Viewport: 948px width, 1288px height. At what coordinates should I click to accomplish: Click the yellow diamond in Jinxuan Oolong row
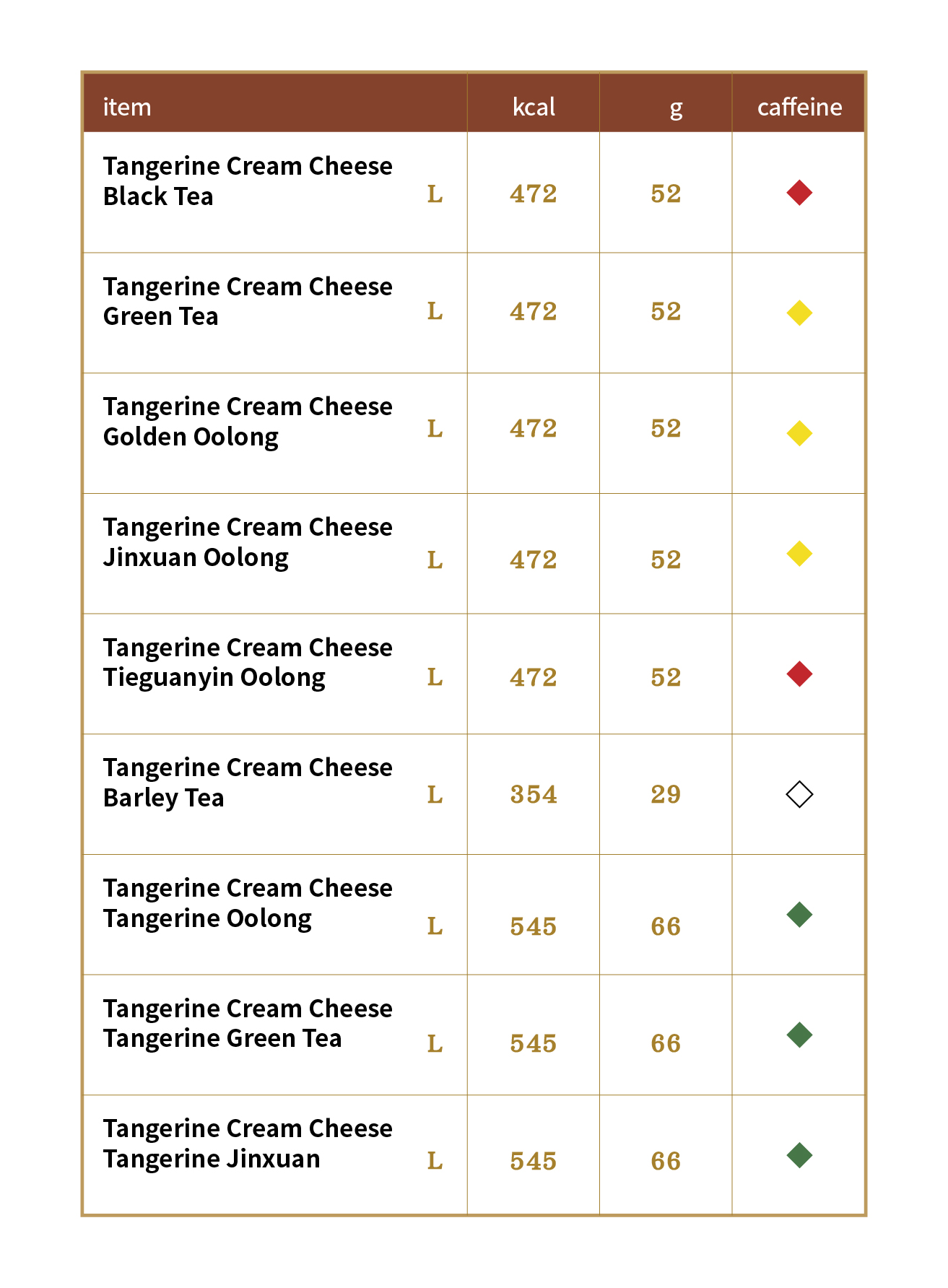pos(799,554)
